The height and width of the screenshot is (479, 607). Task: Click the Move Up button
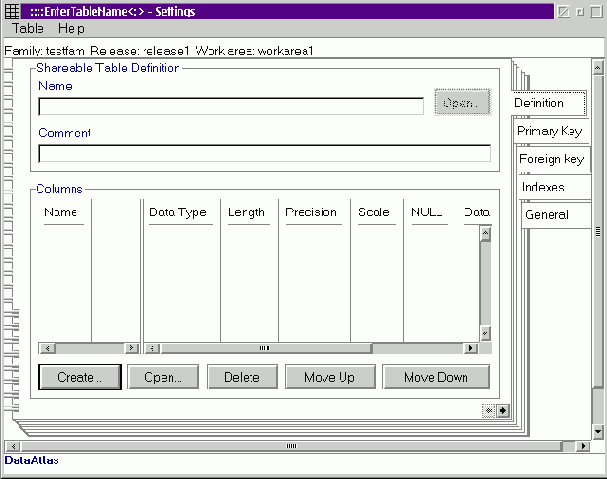[327, 377]
